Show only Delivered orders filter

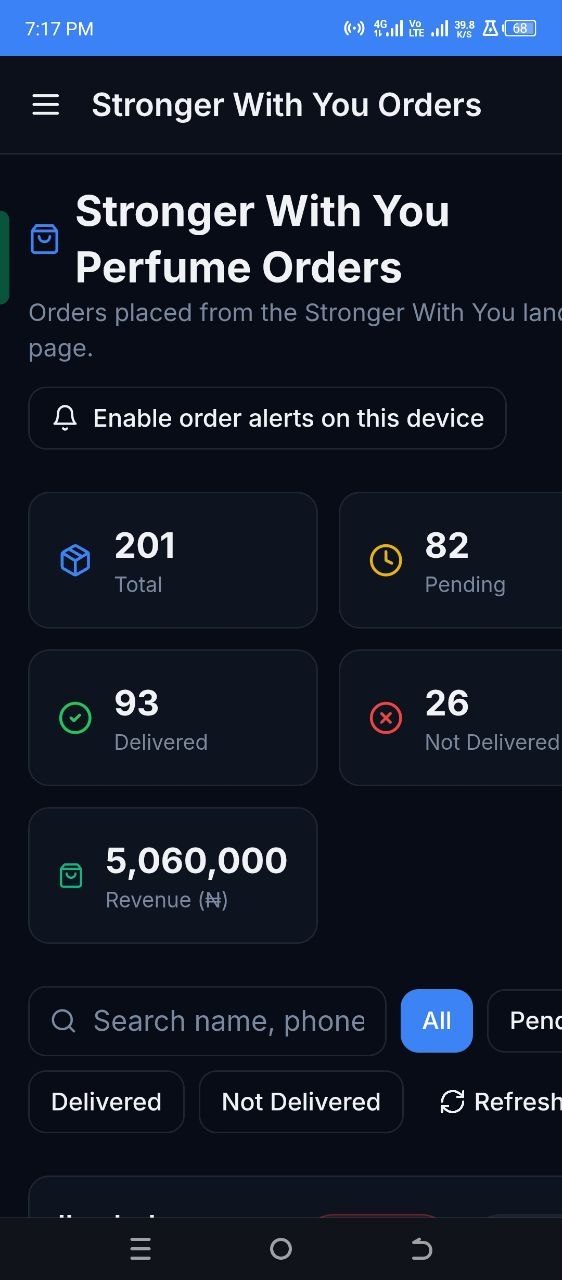point(106,1102)
